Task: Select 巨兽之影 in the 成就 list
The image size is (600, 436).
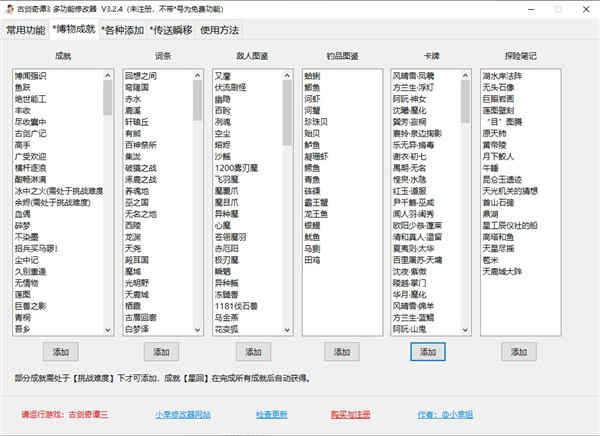Action: point(30,306)
